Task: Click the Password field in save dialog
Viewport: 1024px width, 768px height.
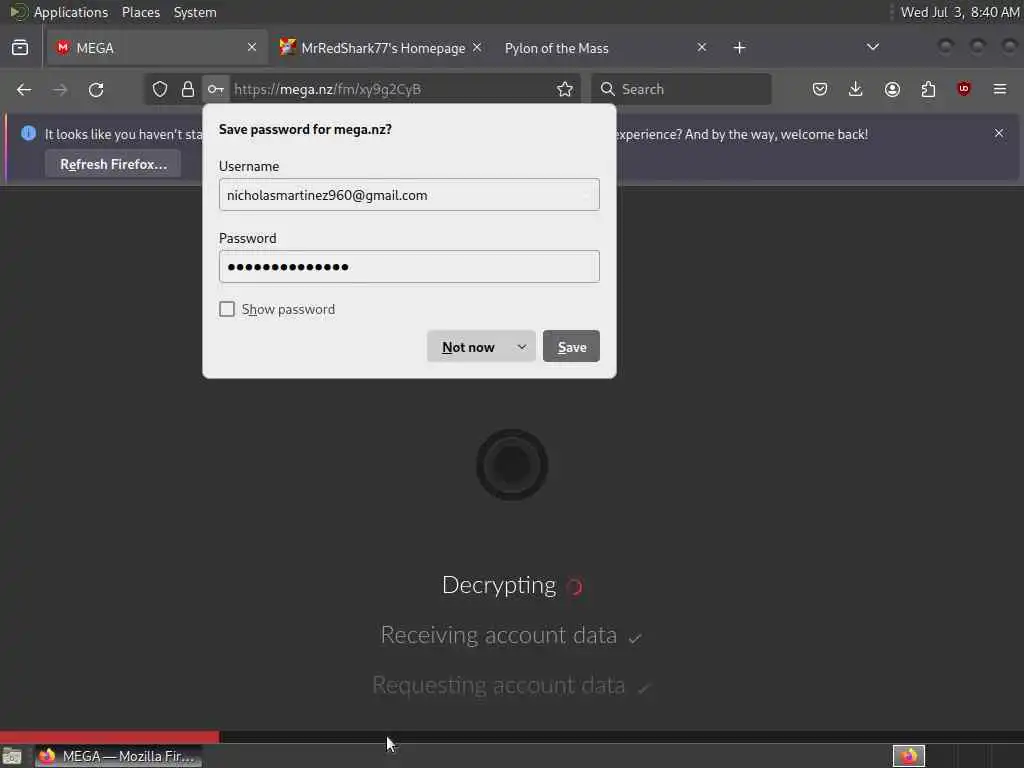Action: pos(409,266)
